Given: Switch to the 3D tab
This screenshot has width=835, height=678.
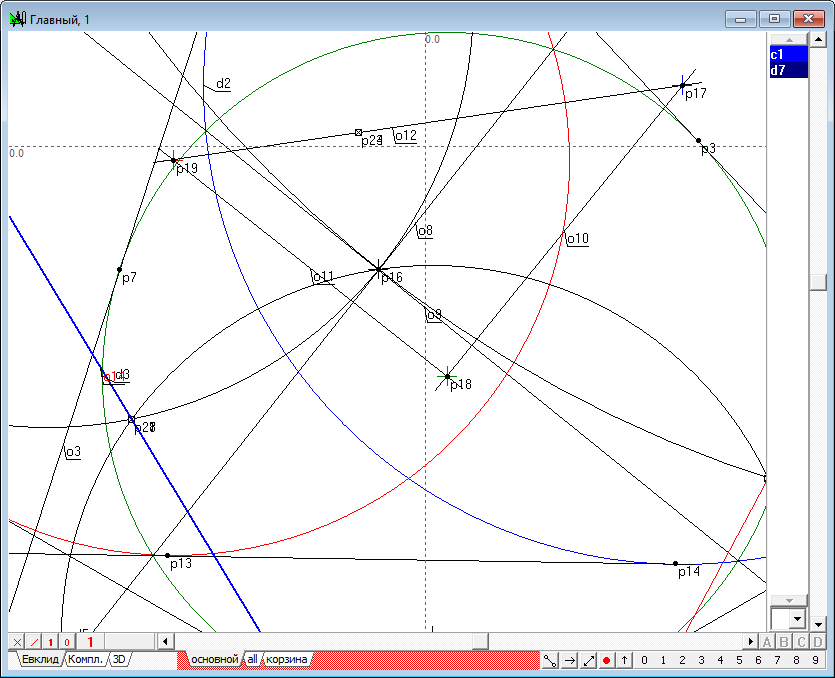Looking at the screenshot, I should pyautogui.click(x=119, y=659).
